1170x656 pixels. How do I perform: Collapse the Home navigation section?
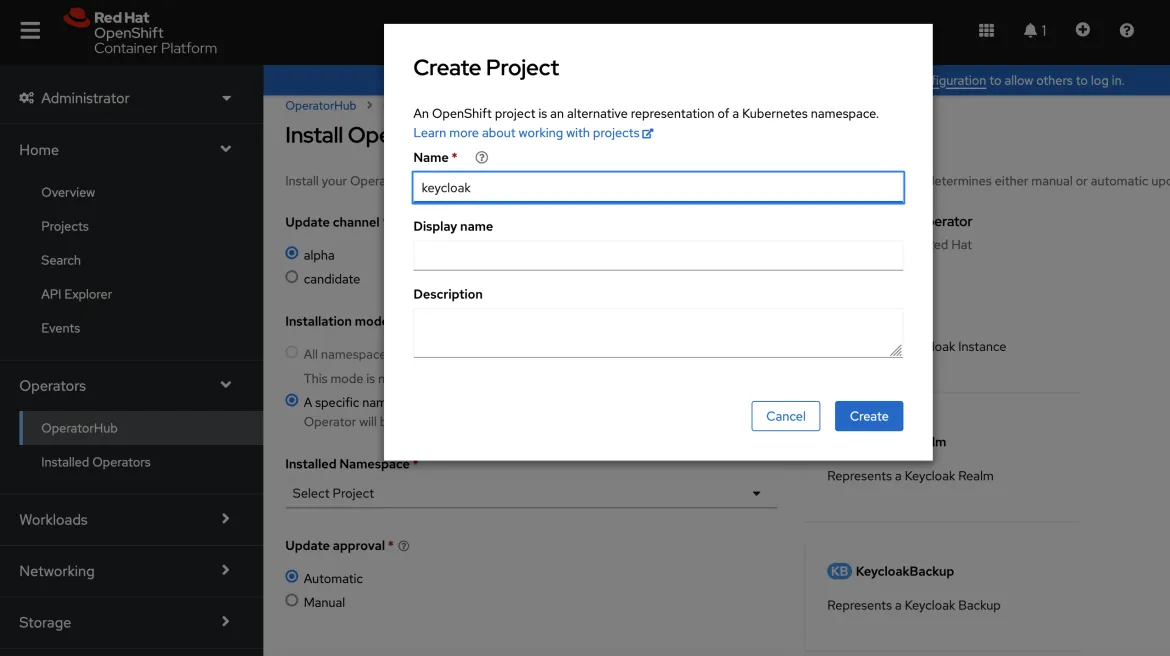[x=122, y=149]
